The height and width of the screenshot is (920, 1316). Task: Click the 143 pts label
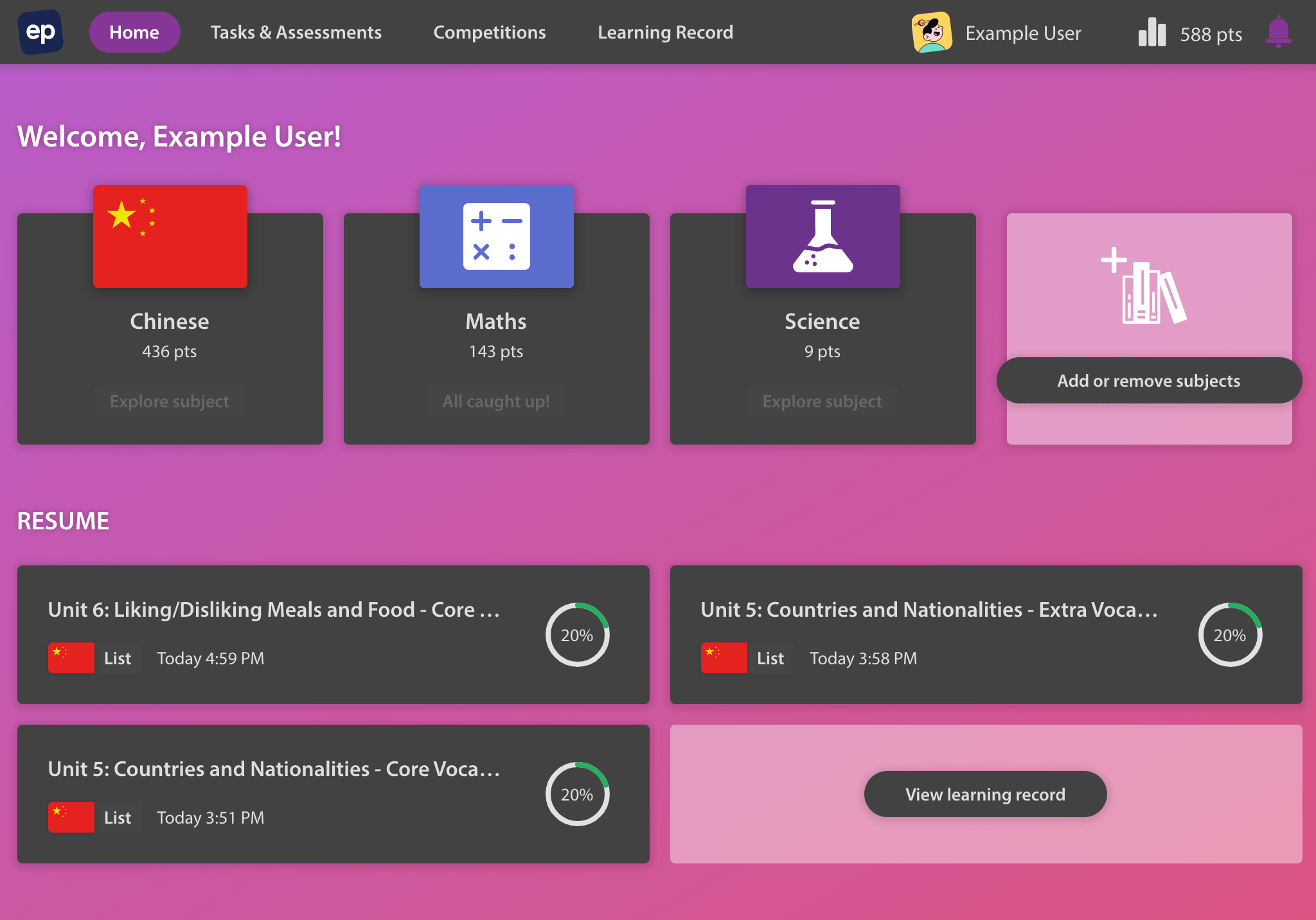(x=496, y=351)
